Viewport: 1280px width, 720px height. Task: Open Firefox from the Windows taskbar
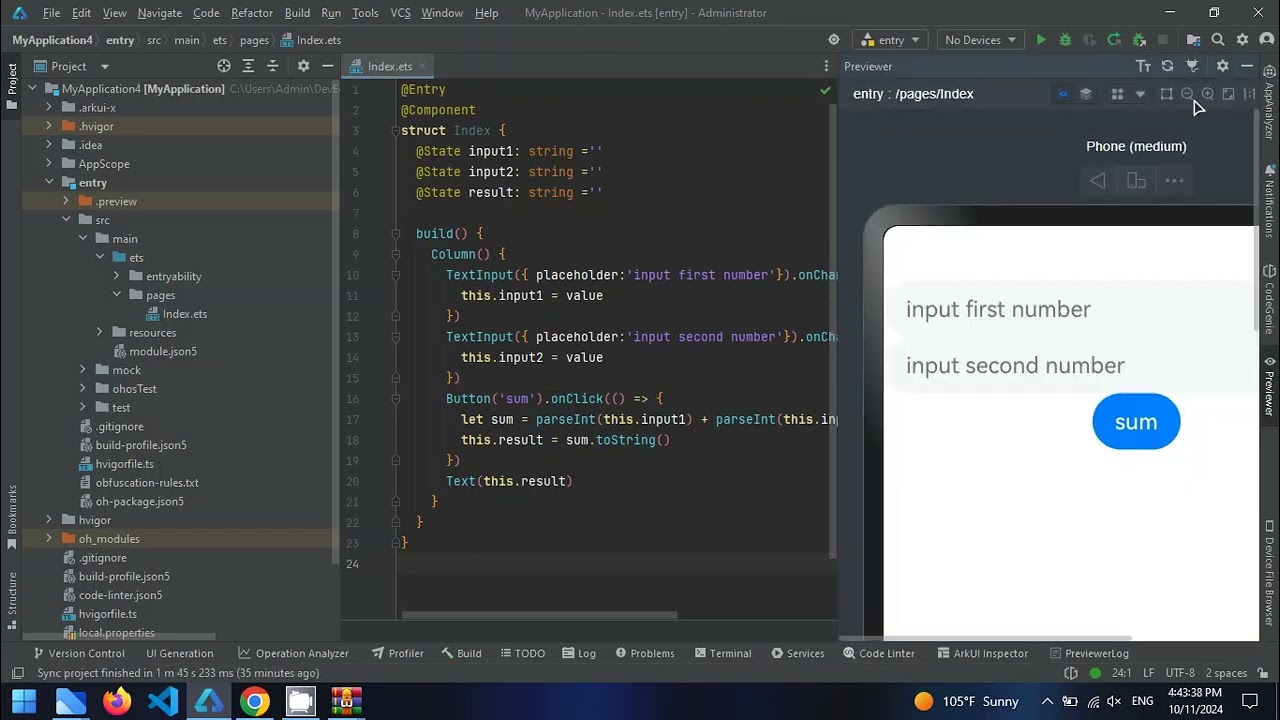click(x=117, y=701)
